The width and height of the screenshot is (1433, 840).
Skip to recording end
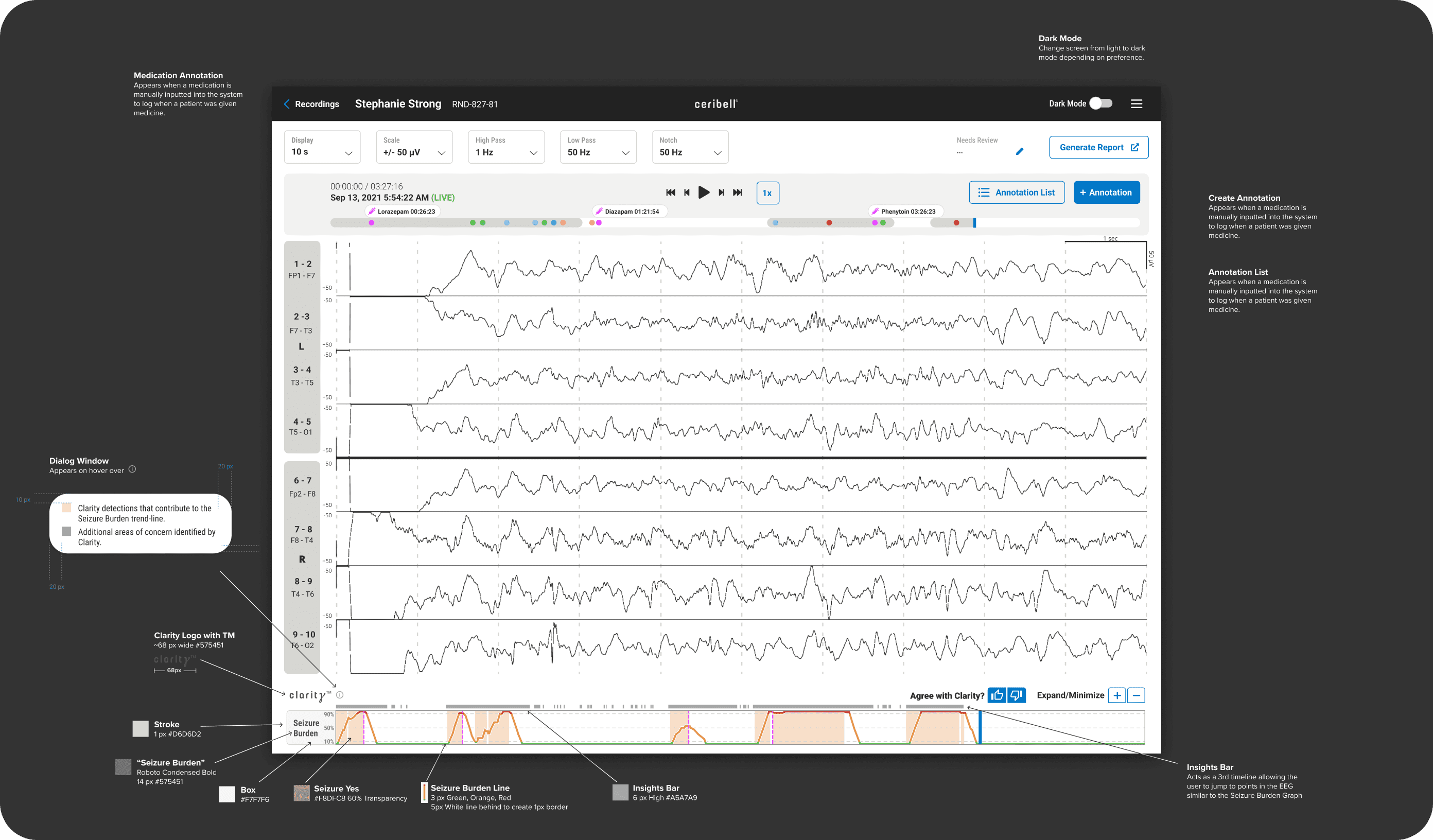(738, 192)
